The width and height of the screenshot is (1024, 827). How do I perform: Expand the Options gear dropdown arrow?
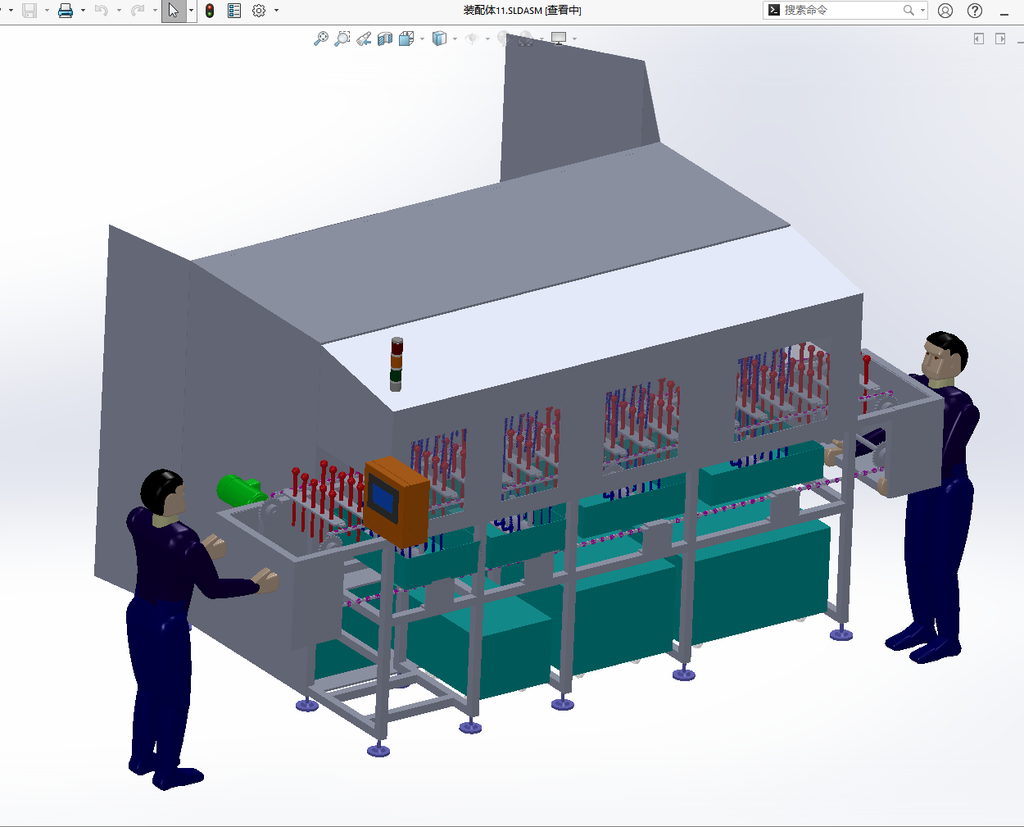click(x=276, y=10)
